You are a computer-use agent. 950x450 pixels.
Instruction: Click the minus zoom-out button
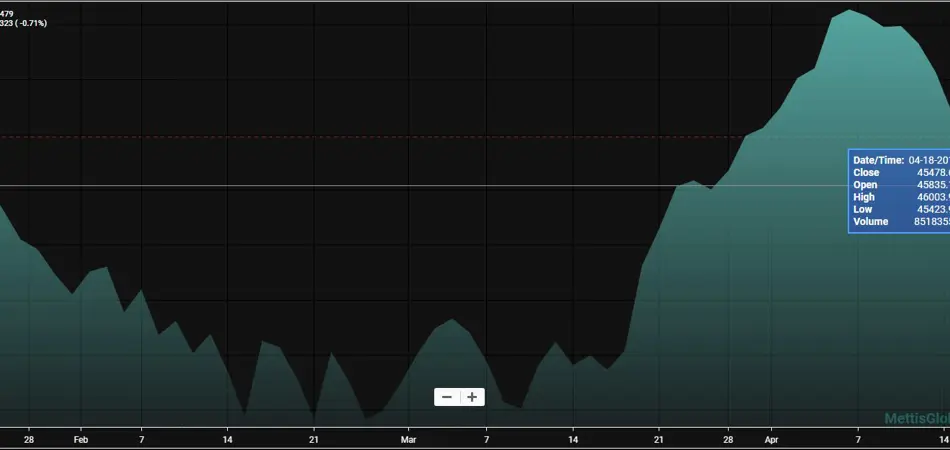447,397
